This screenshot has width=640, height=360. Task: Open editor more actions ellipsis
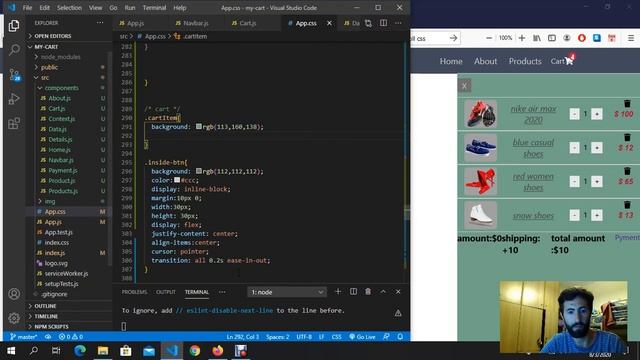[x=398, y=23]
